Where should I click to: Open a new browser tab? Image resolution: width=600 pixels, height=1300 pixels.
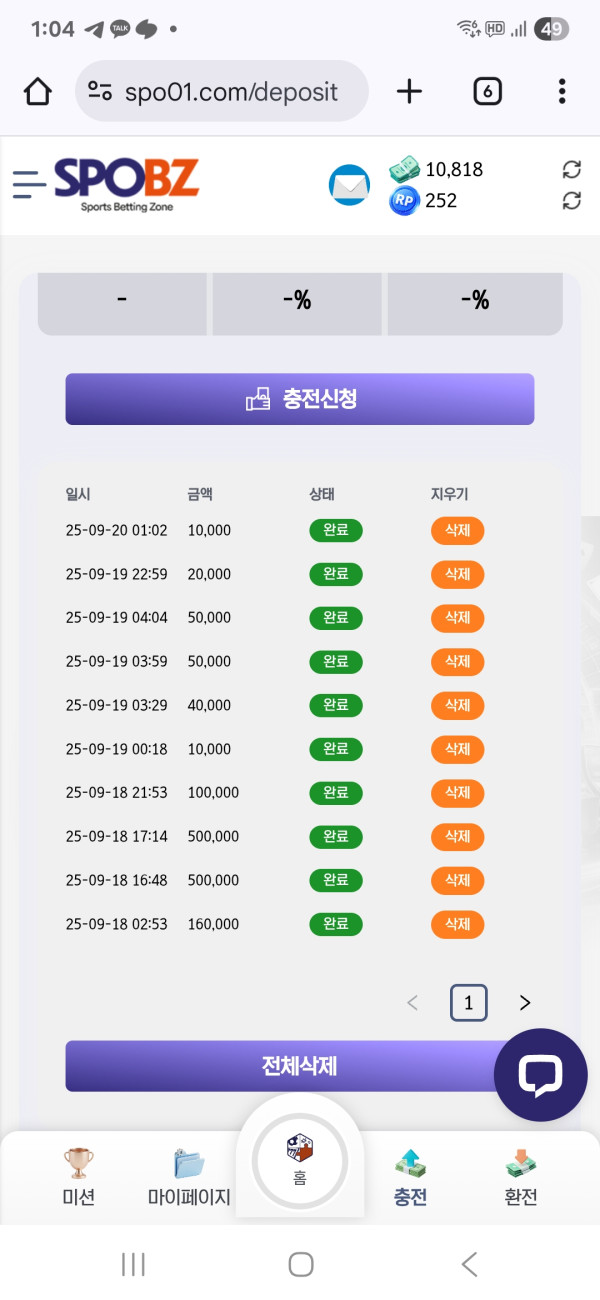pyautogui.click(x=409, y=92)
